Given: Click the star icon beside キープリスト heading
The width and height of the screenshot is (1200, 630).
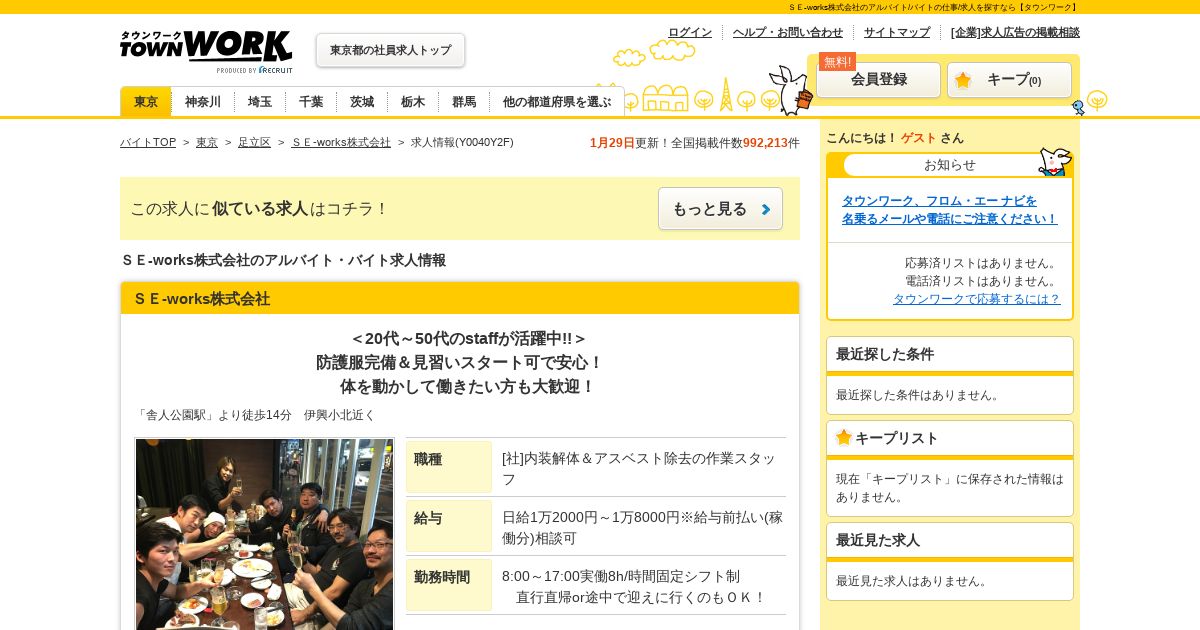Looking at the screenshot, I should point(844,437).
